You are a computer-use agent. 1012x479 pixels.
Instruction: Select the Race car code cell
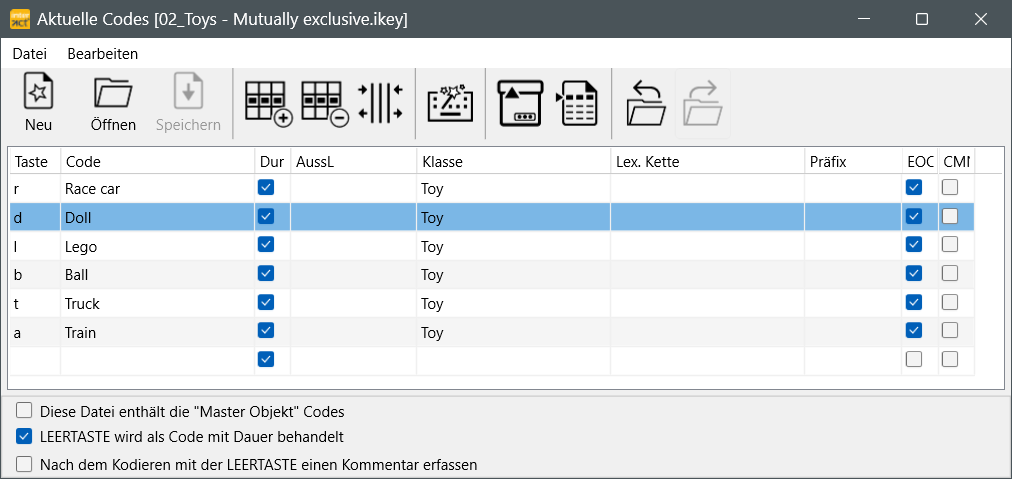pos(157,189)
